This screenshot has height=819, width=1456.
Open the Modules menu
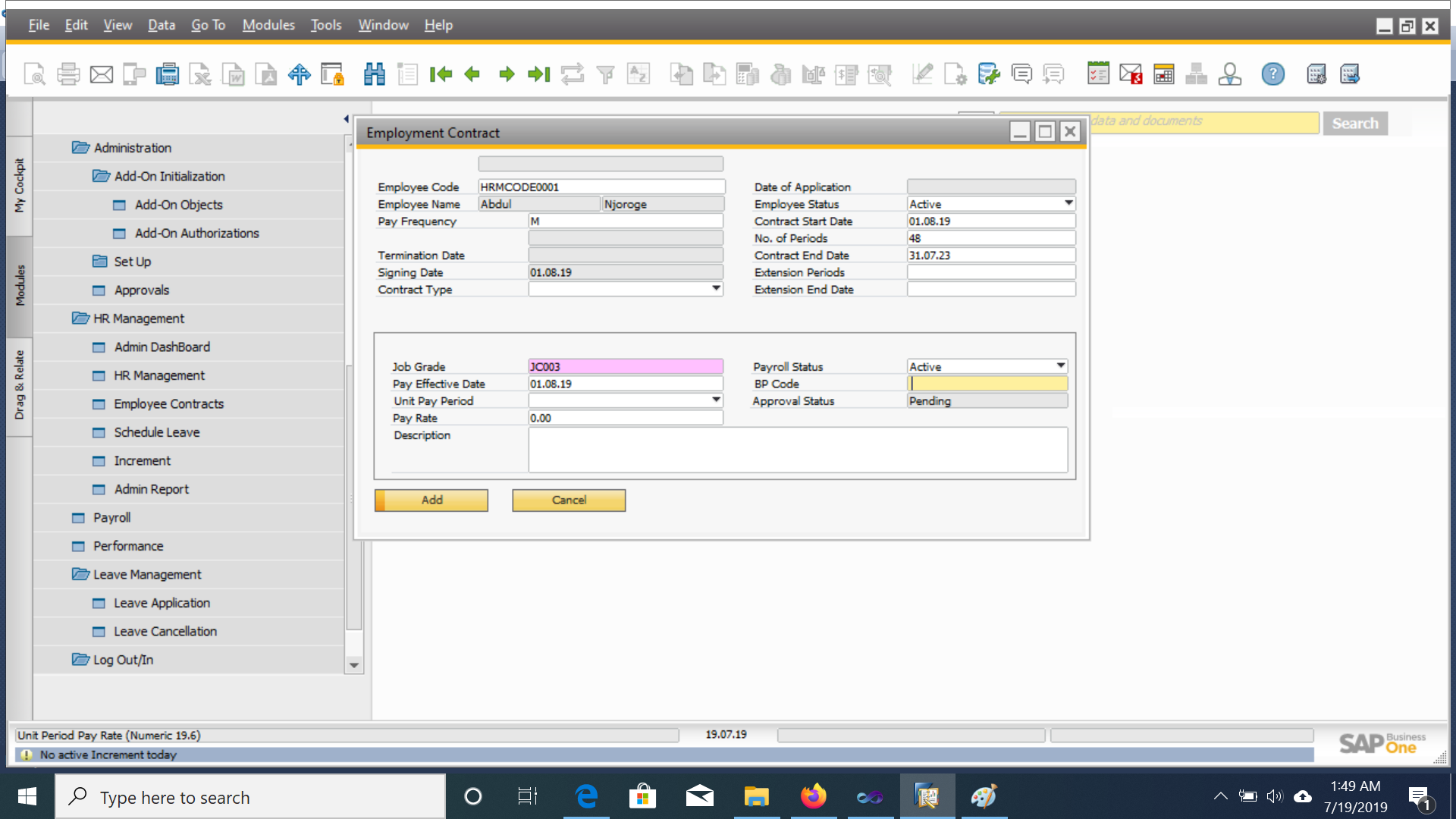click(x=268, y=25)
